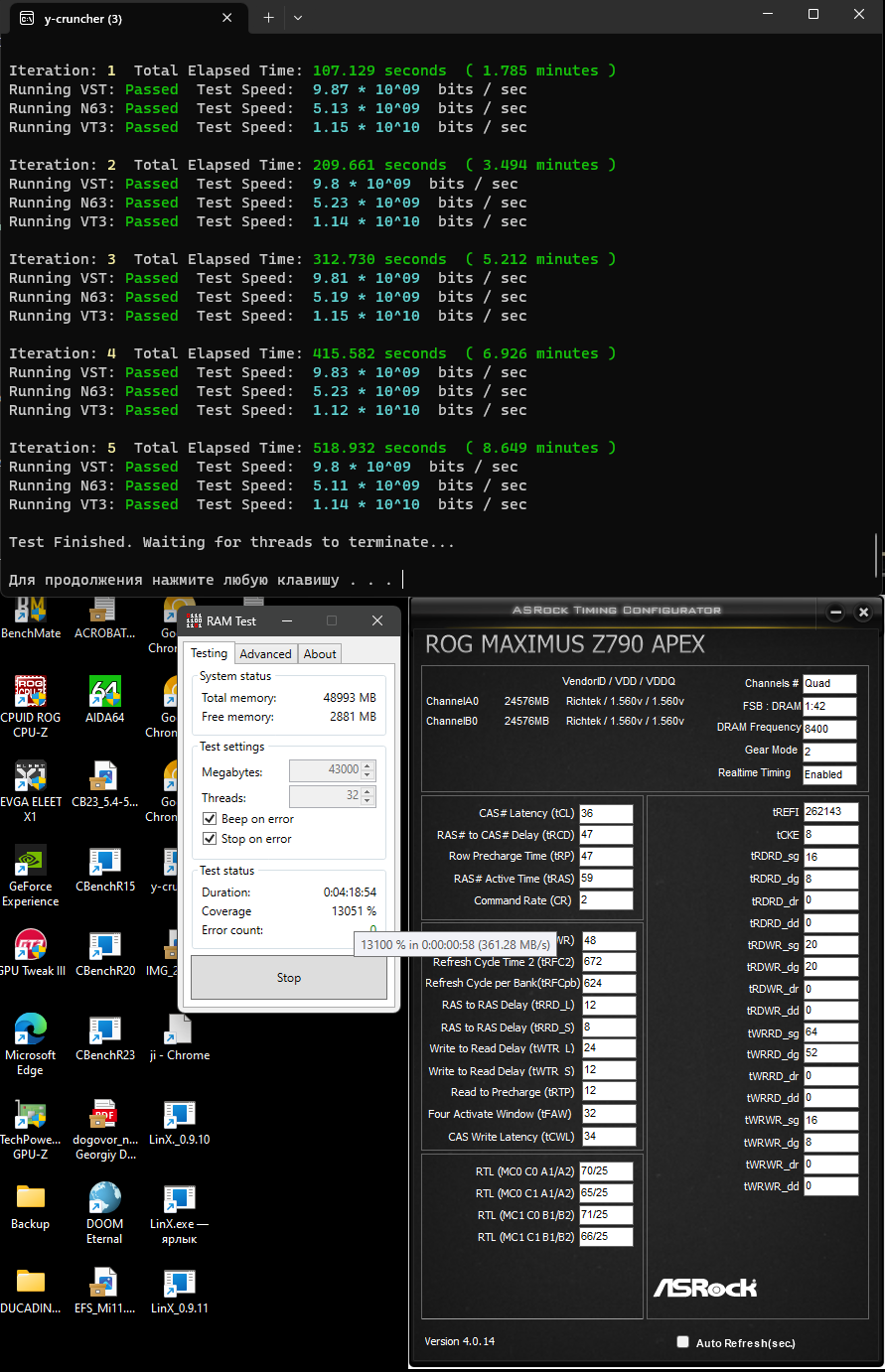Click Stop in the RAM Test window
This screenshot has height=1372, width=885.
[289, 978]
